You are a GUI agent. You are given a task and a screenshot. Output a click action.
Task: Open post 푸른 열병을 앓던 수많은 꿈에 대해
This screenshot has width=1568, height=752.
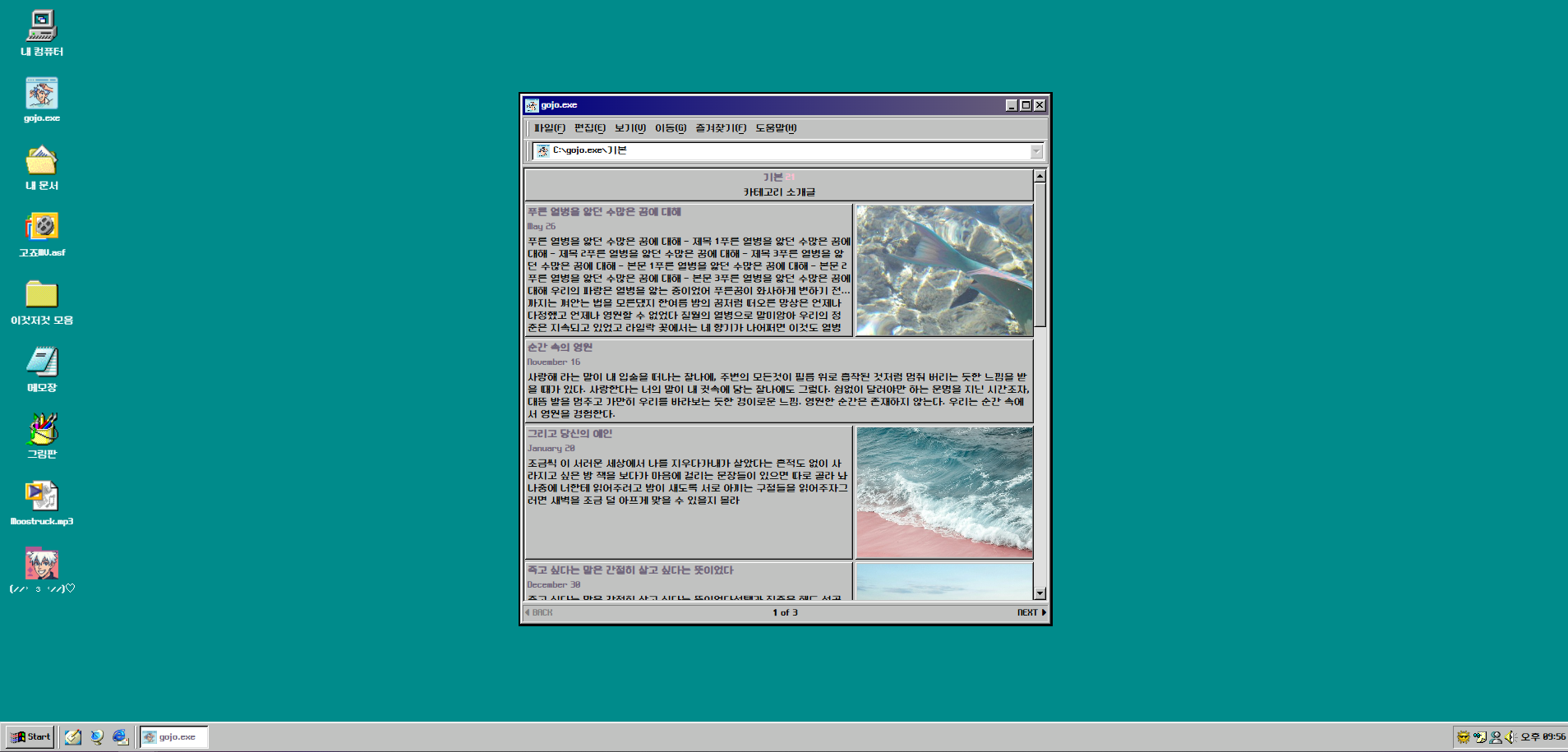(x=604, y=212)
